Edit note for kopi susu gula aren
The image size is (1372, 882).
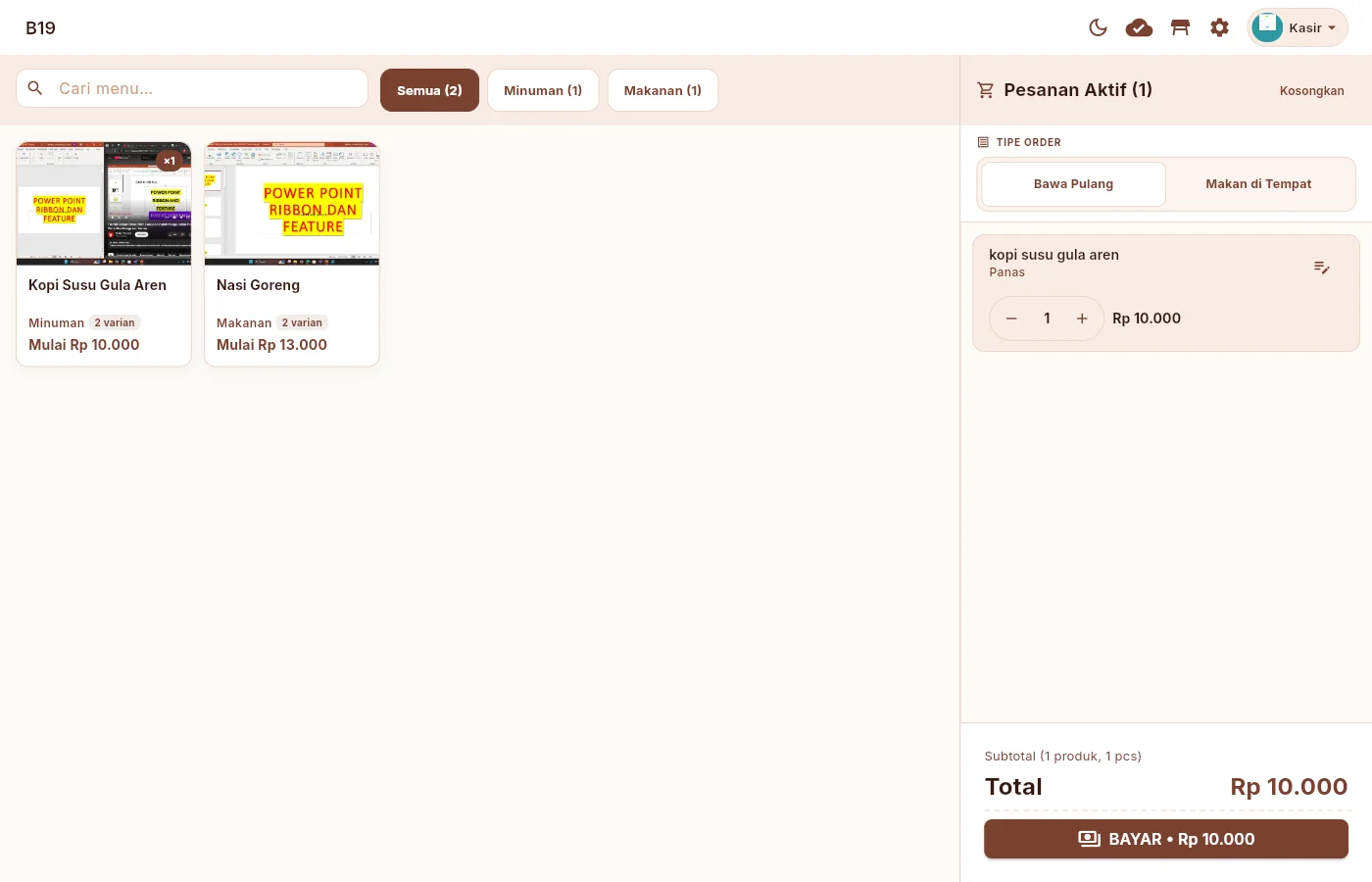1321,268
